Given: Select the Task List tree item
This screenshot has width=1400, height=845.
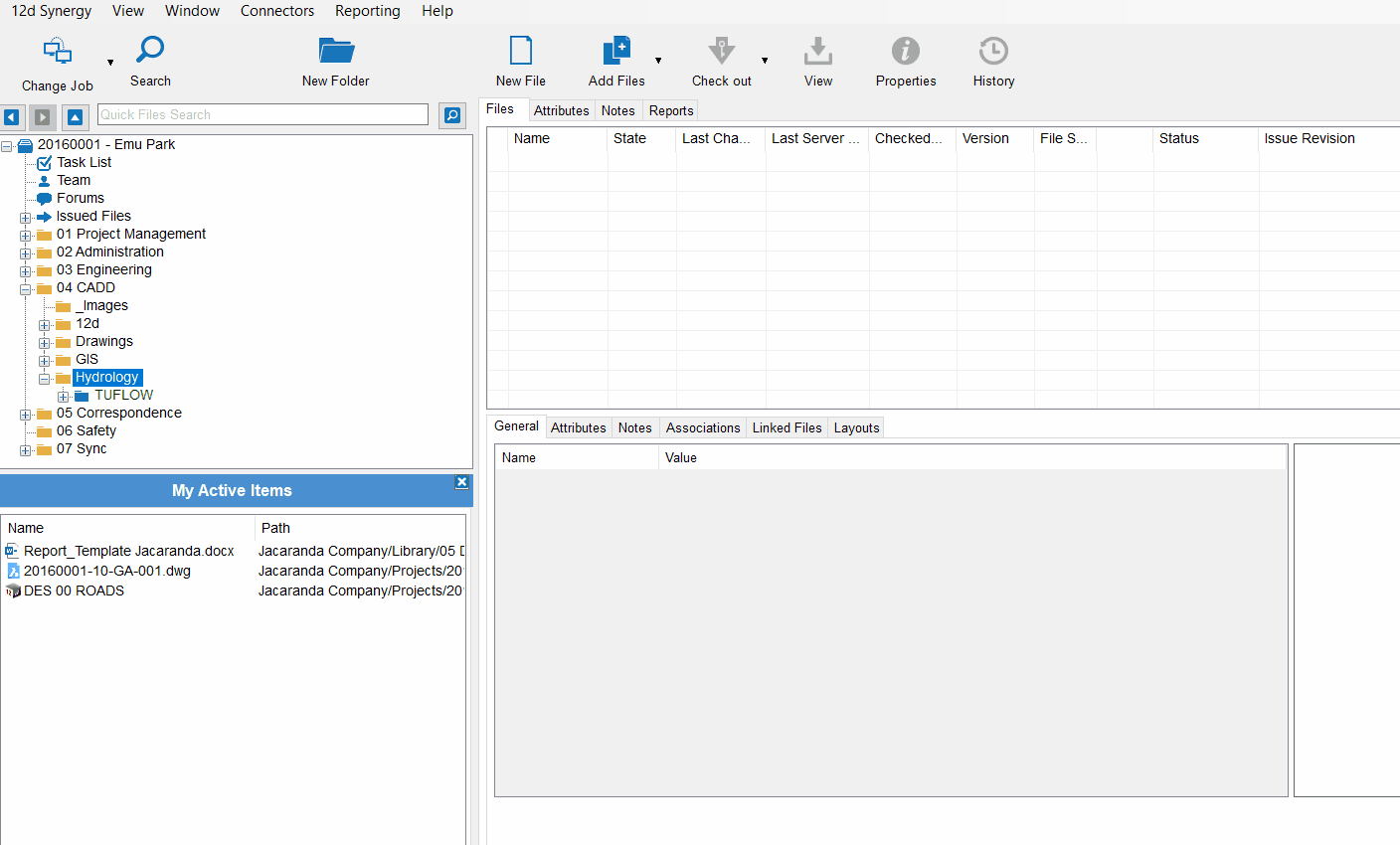Looking at the screenshot, I should coord(84,162).
